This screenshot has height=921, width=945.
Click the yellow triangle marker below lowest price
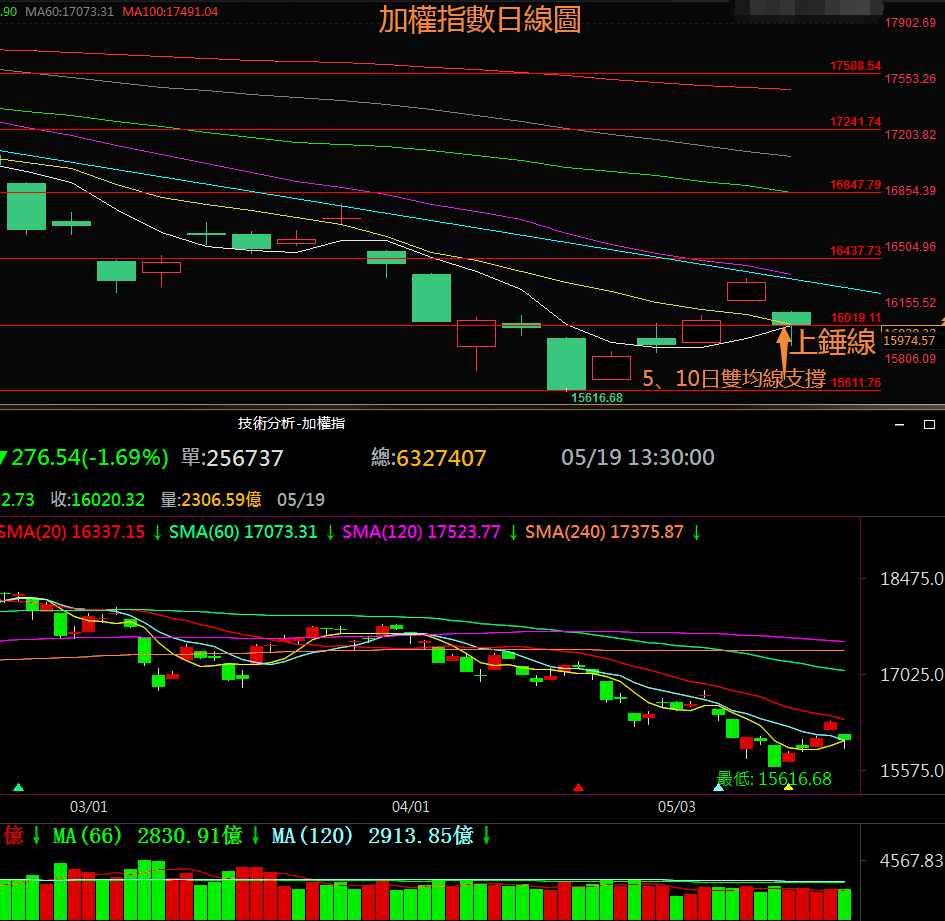(x=788, y=788)
